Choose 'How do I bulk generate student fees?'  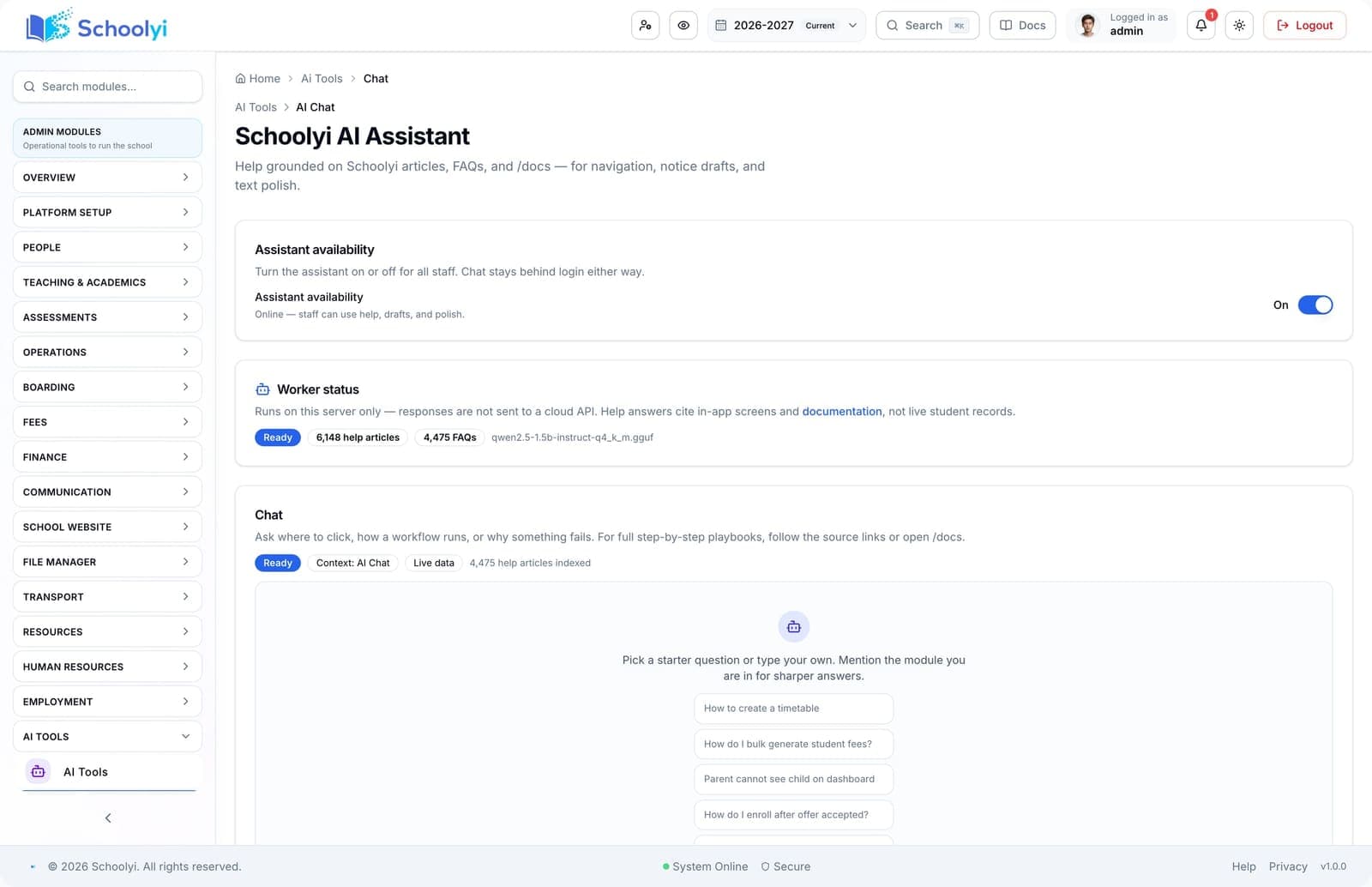[x=793, y=744]
